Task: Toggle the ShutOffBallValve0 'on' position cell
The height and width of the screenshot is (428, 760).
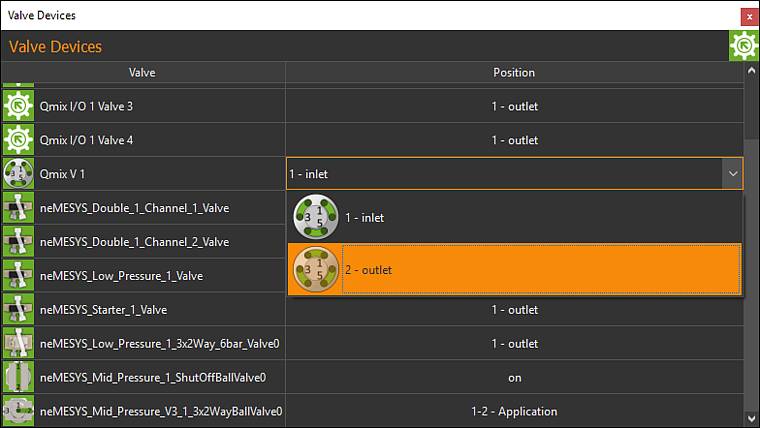Action: (514, 377)
